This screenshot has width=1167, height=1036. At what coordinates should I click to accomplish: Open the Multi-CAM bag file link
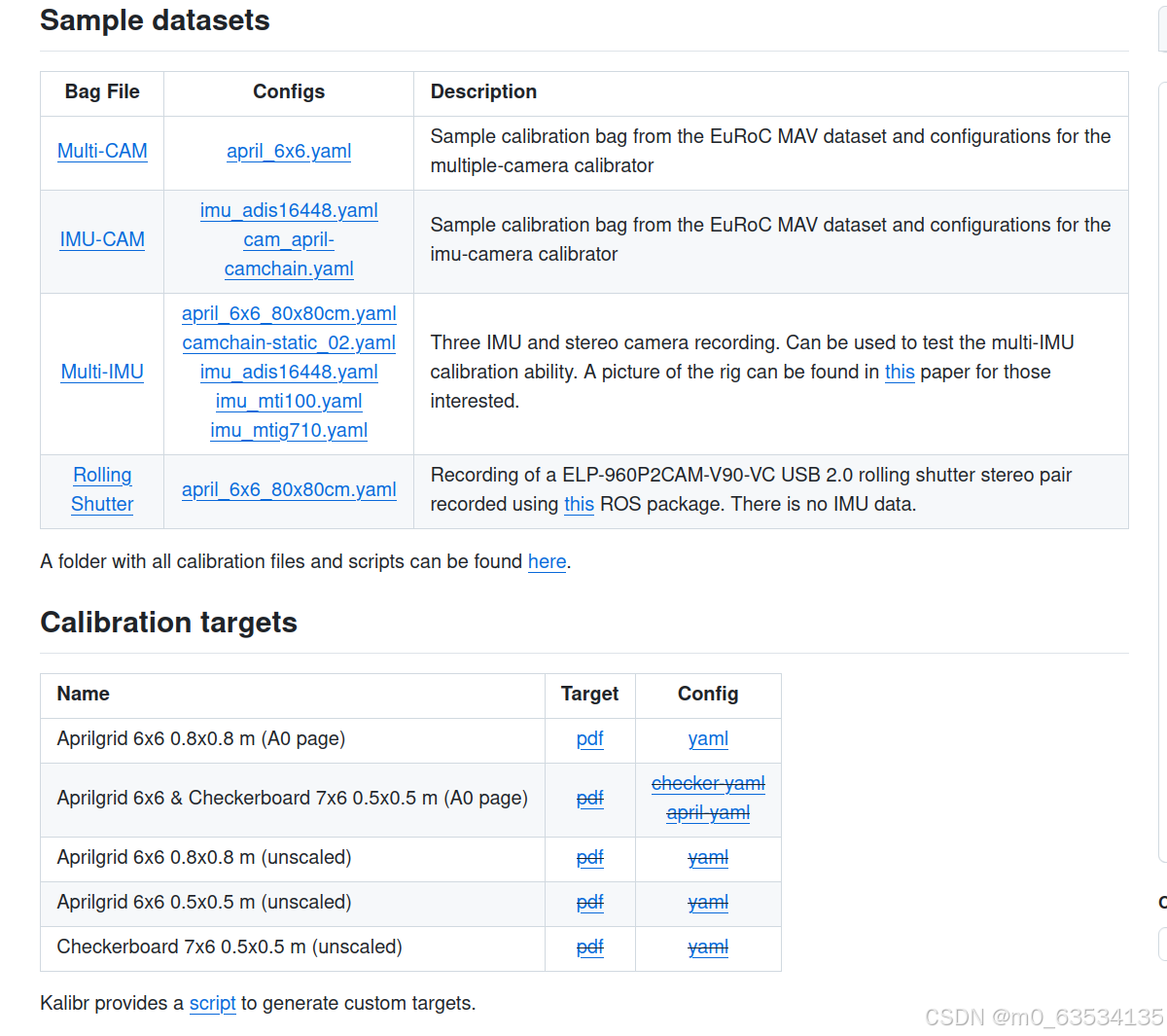pyautogui.click(x=102, y=151)
